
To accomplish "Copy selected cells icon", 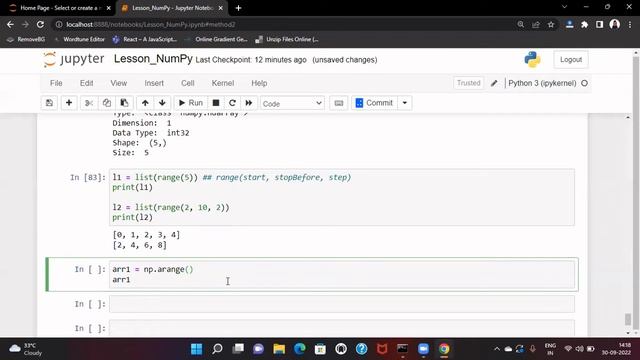I will [x=107, y=103].
